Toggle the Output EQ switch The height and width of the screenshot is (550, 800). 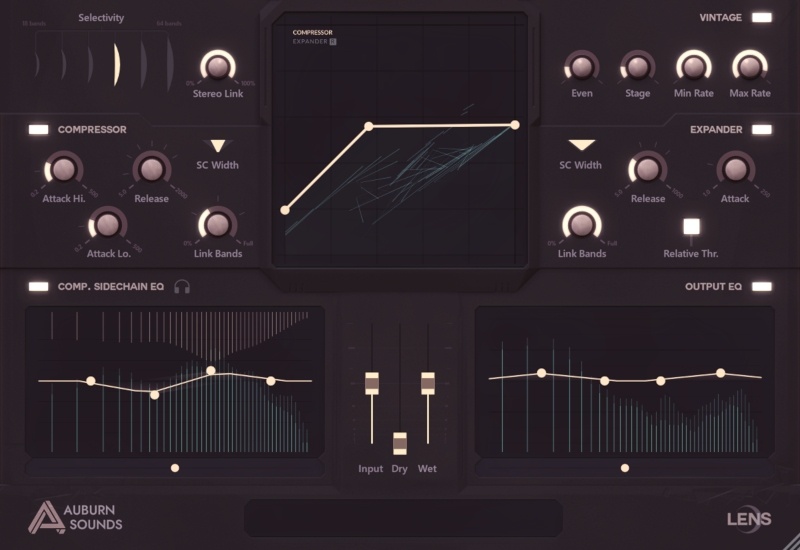(x=762, y=287)
